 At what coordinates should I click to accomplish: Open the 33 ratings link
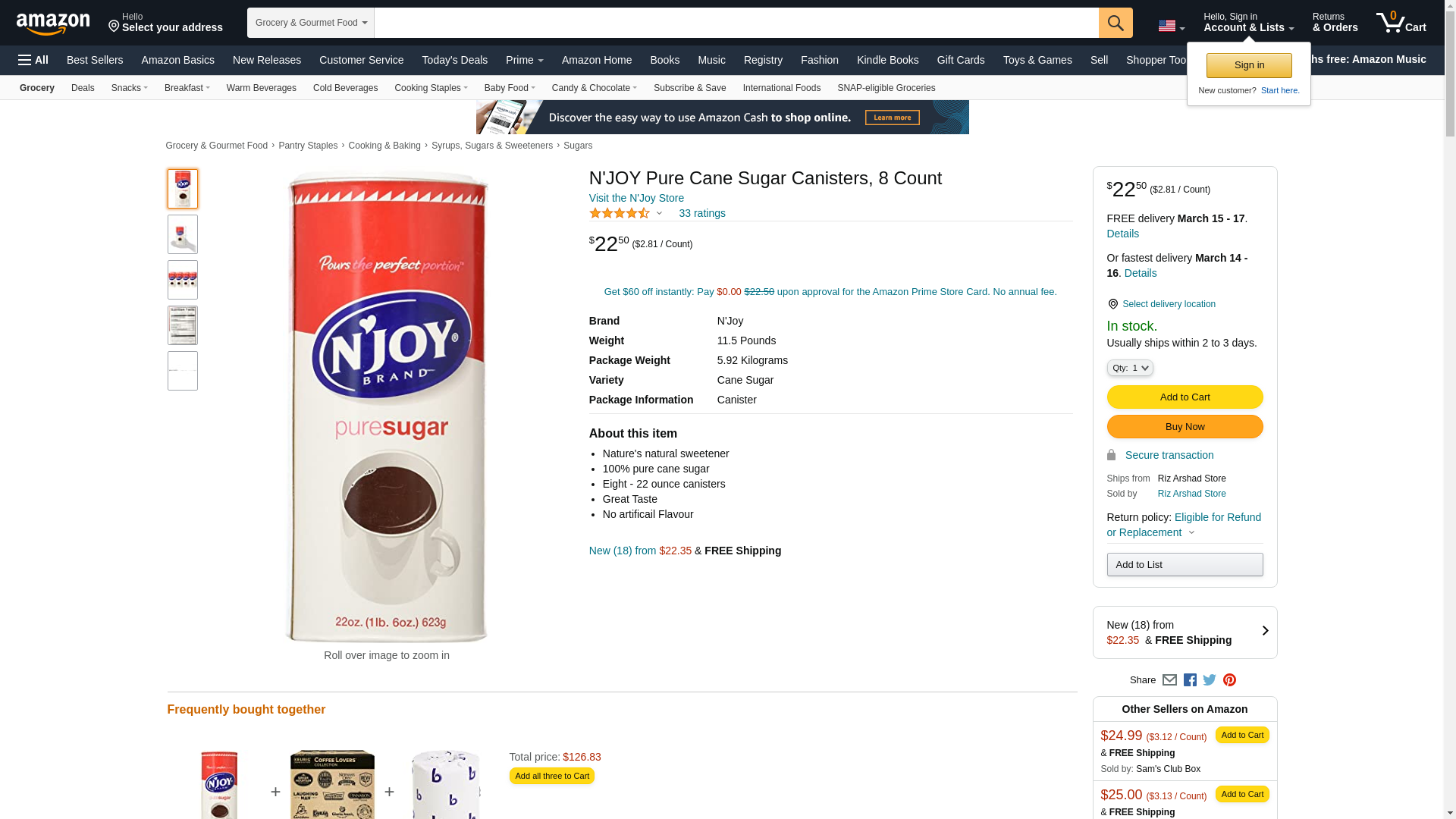pos(701,213)
